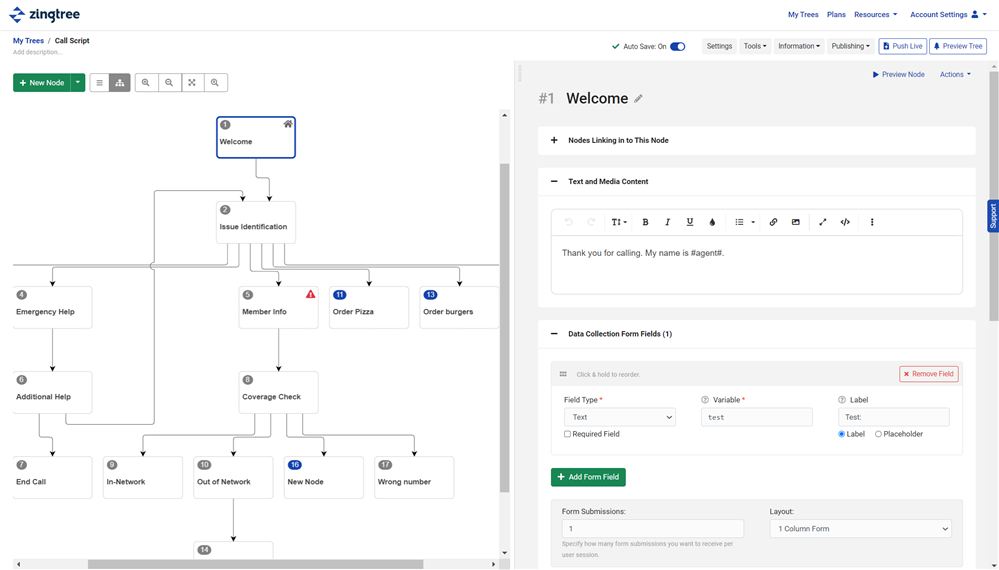Insert an image in the editor

click(x=796, y=222)
